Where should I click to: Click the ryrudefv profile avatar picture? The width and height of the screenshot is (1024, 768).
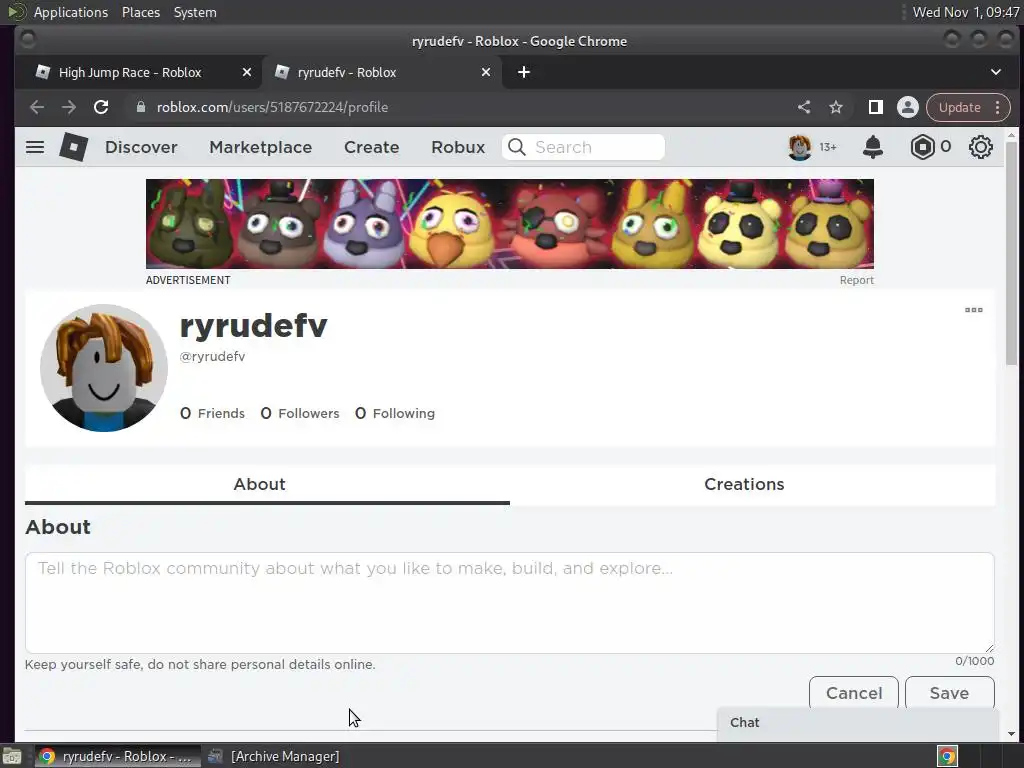point(104,368)
